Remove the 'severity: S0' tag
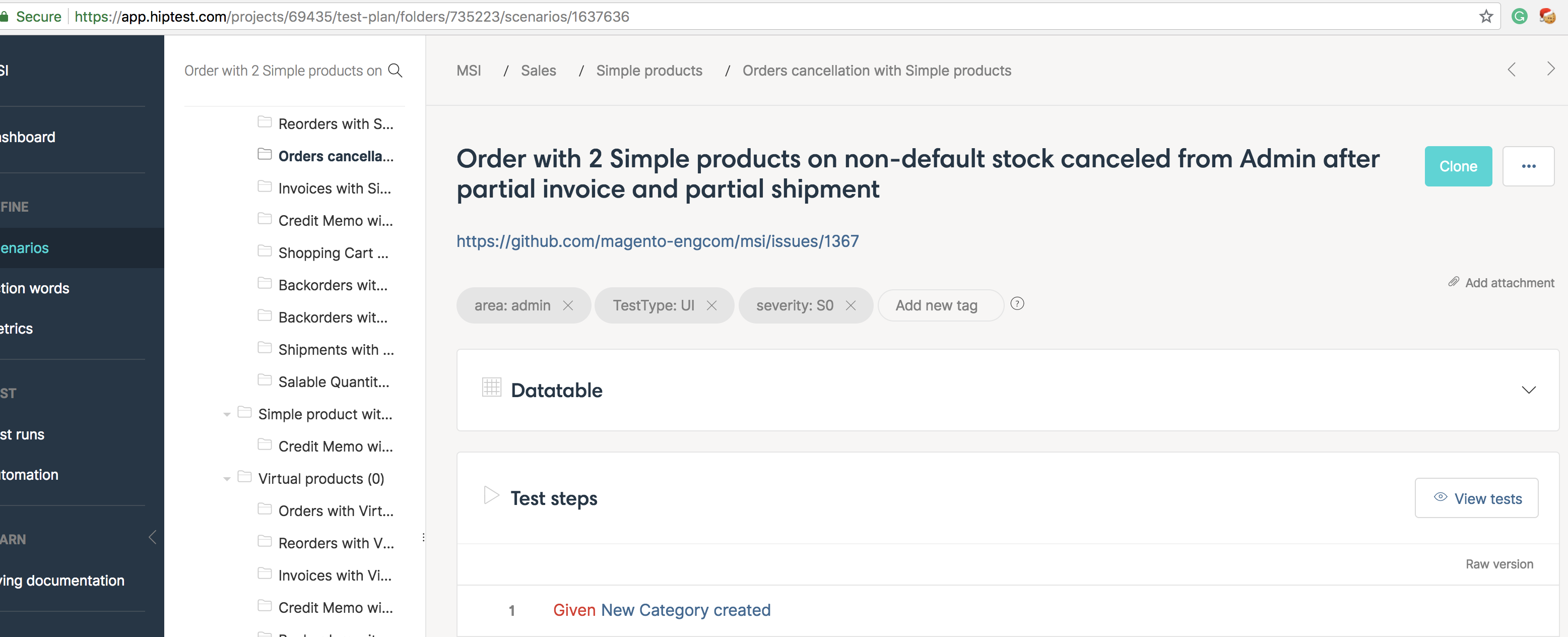1568x637 pixels. pos(851,306)
